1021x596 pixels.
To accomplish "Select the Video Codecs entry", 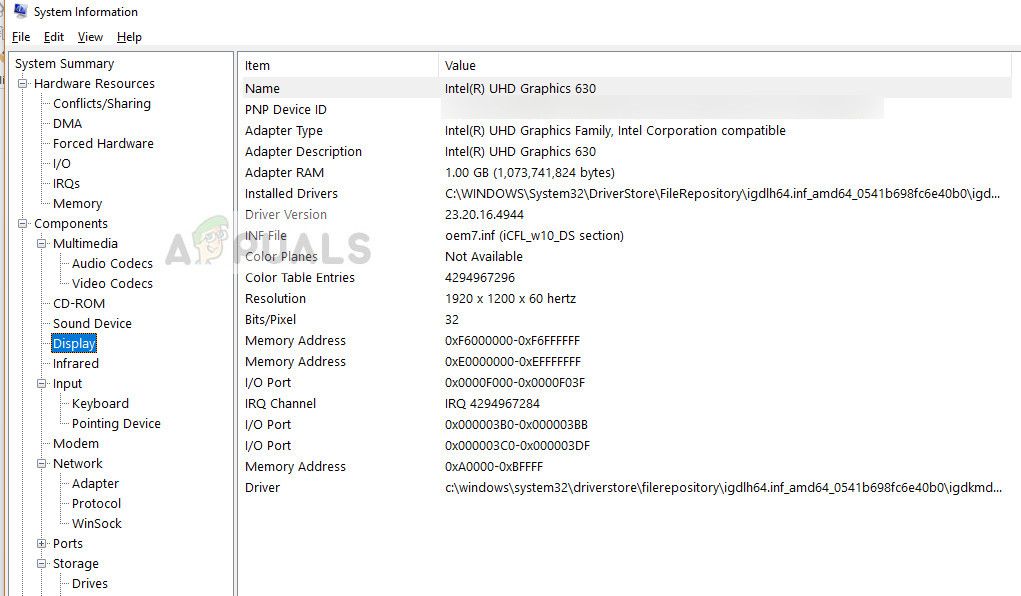I will [x=112, y=284].
